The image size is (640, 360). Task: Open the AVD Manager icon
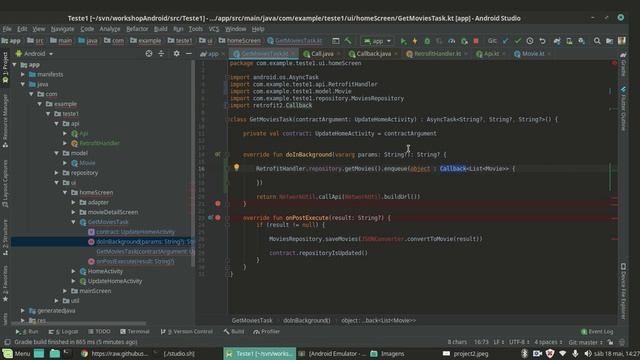tap(569, 41)
